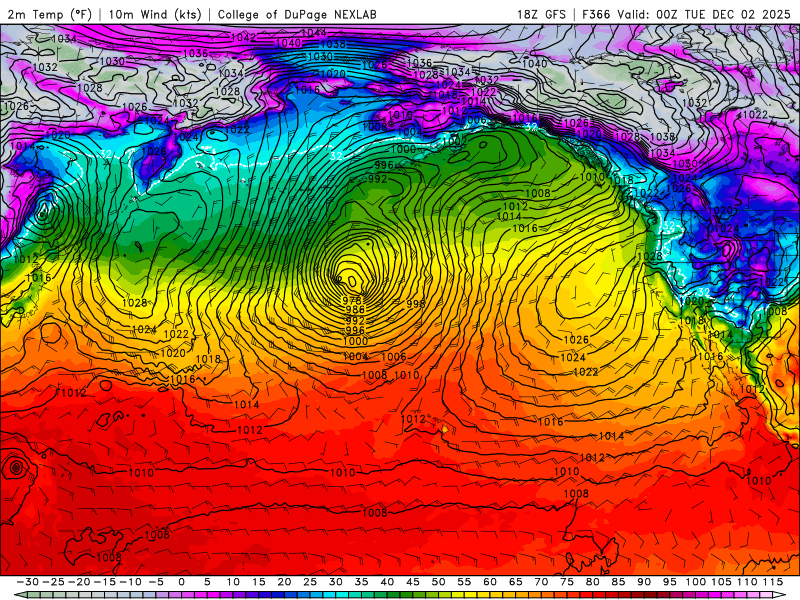This screenshot has height=600, width=800.
Task: Click the 115 value on temperature legend
Action: pos(773,582)
